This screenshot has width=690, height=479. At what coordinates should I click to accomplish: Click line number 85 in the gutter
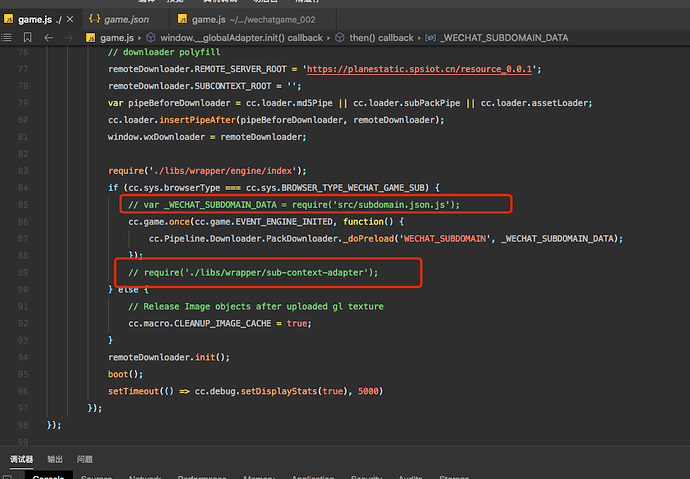coord(23,205)
